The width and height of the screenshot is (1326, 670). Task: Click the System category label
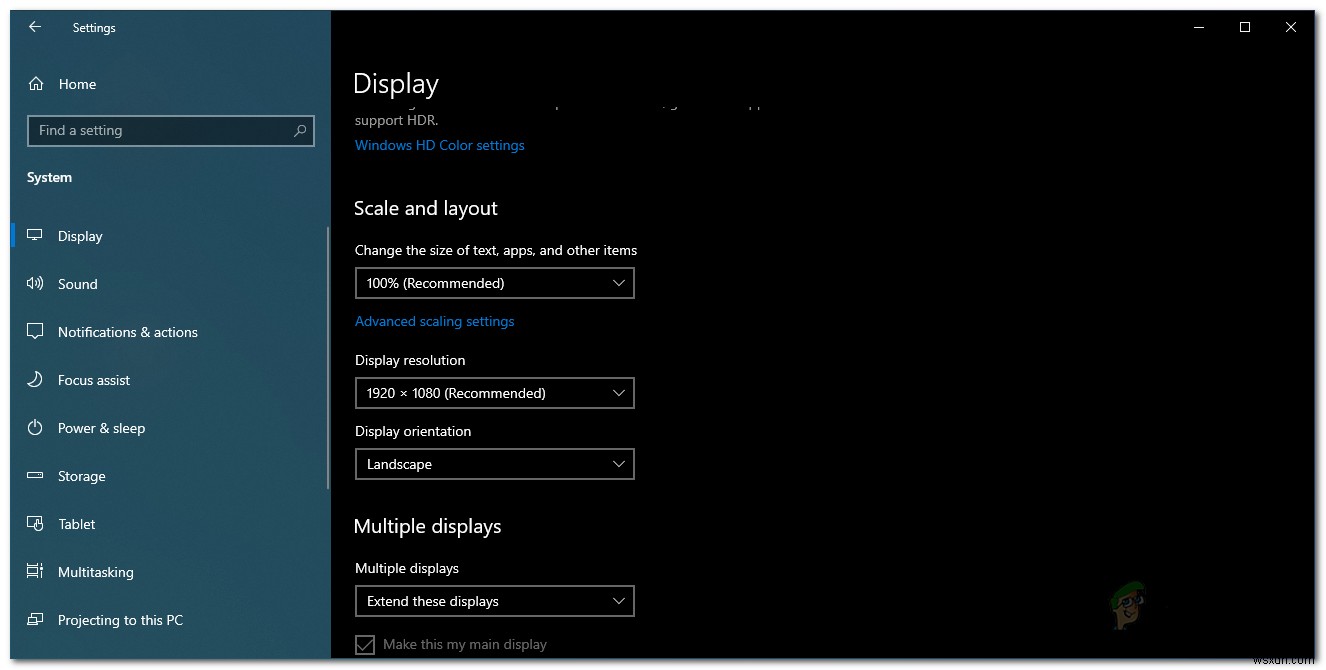[50, 177]
